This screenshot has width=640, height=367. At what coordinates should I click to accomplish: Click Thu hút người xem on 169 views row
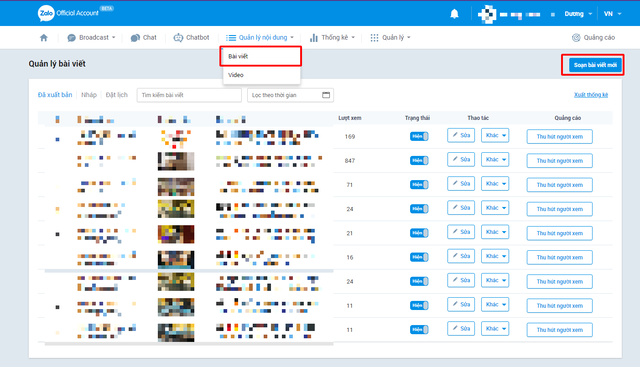(x=560, y=136)
